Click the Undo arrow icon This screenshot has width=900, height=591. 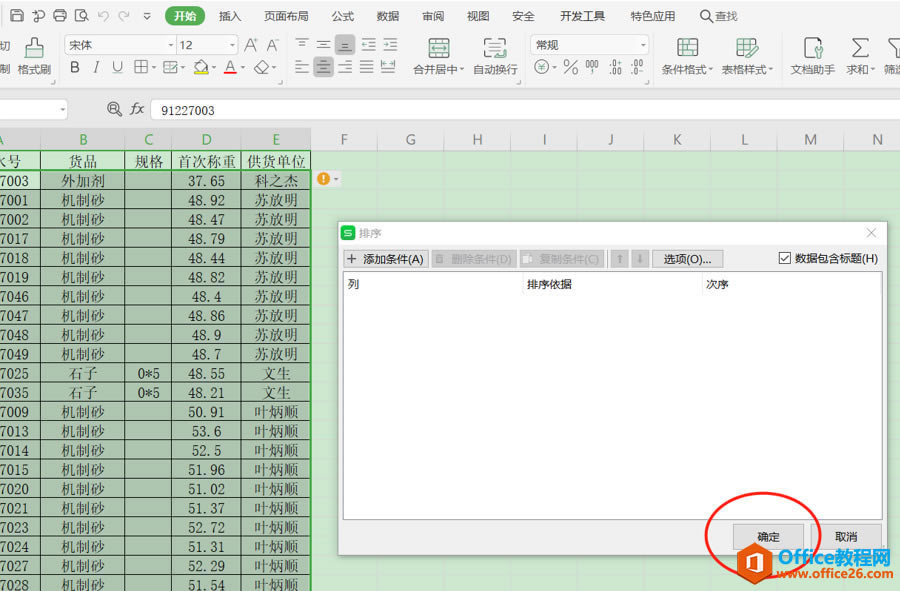103,16
